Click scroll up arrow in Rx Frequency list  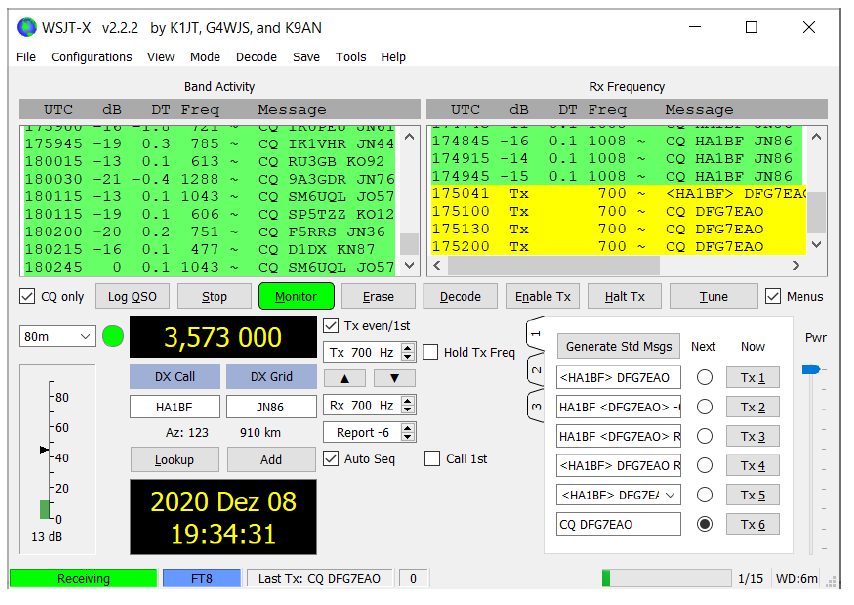point(816,137)
